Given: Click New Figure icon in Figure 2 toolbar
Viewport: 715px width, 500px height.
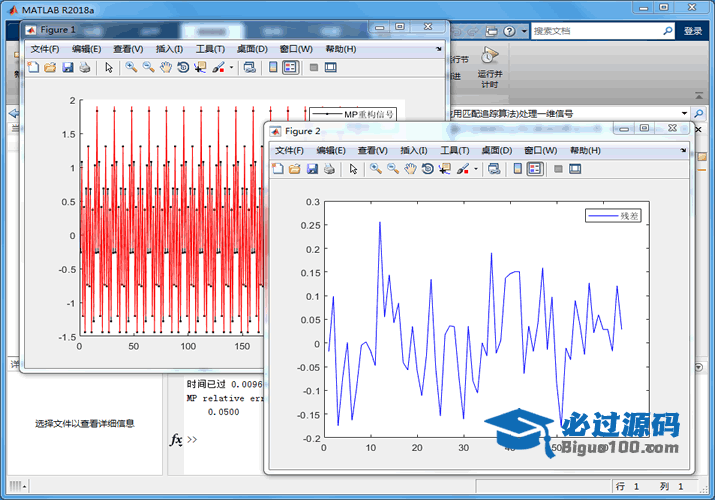Looking at the screenshot, I should [278, 169].
